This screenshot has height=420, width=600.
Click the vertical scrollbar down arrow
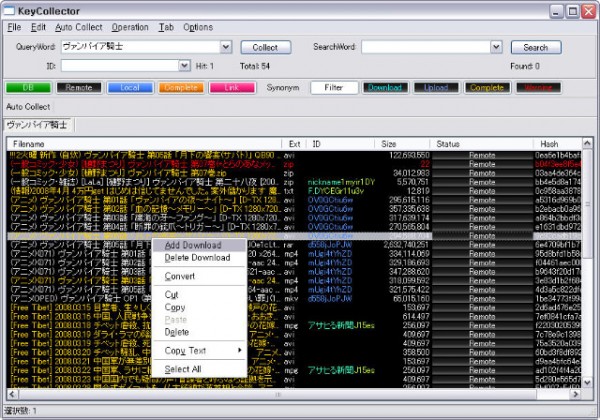[587, 382]
